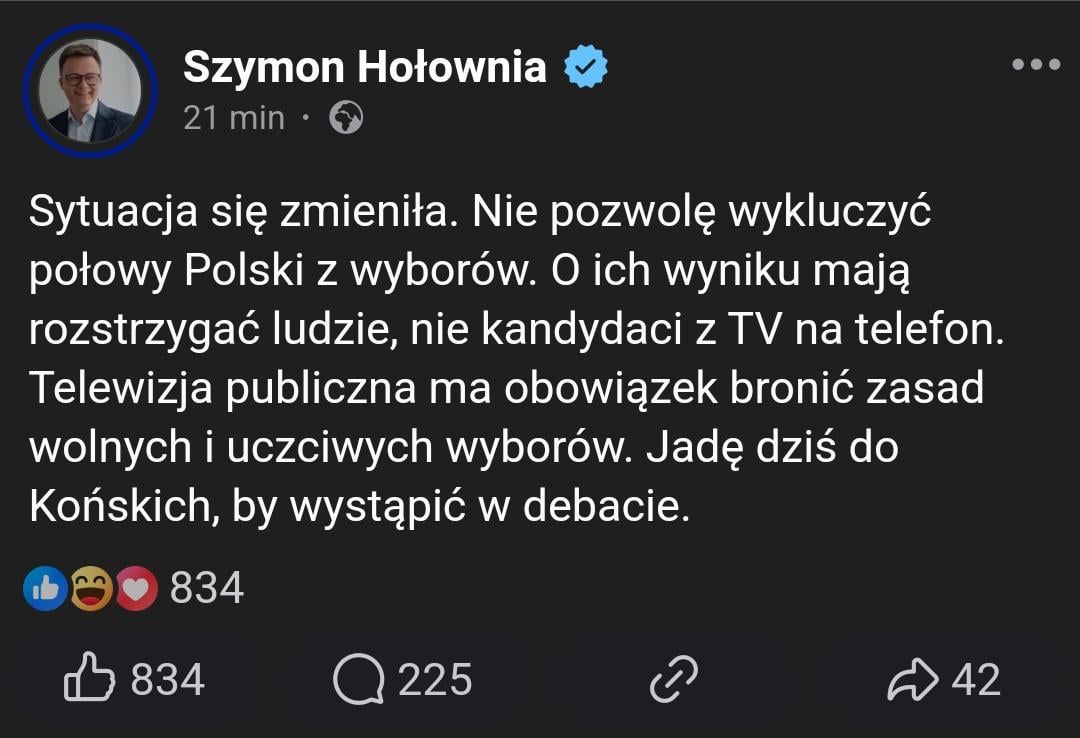Click the 834 number beside the Like button
This screenshot has height=738, width=1080.
(x=168, y=679)
